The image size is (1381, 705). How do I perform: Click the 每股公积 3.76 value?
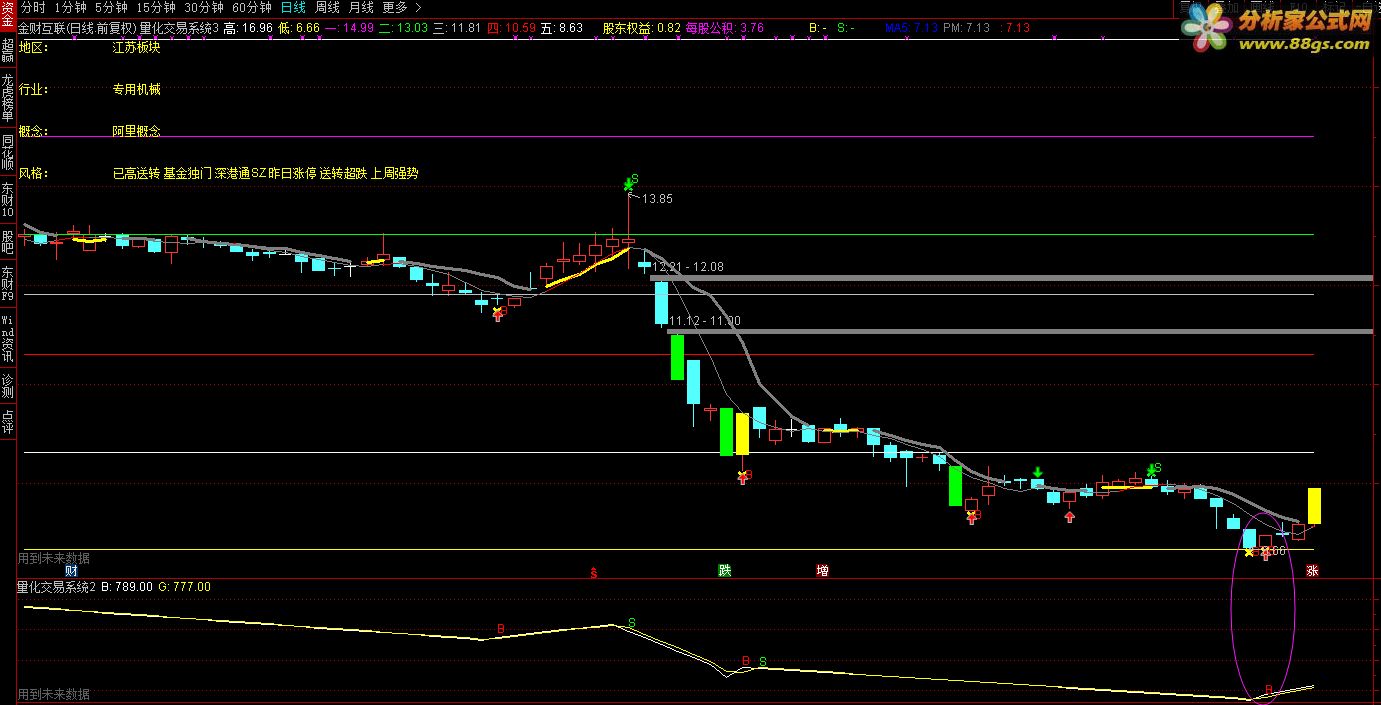(724, 28)
